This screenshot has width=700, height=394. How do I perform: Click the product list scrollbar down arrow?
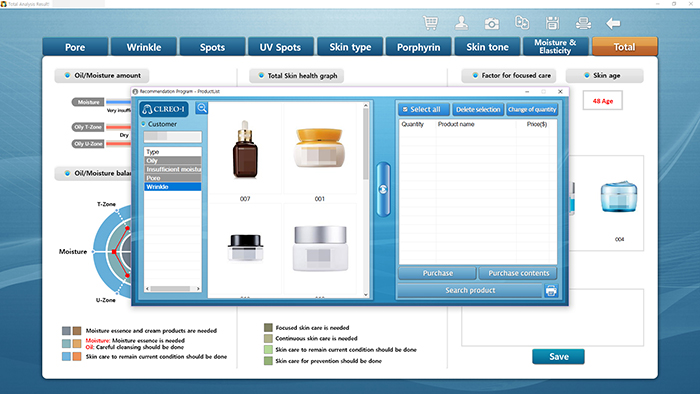pyautogui.click(x=366, y=294)
